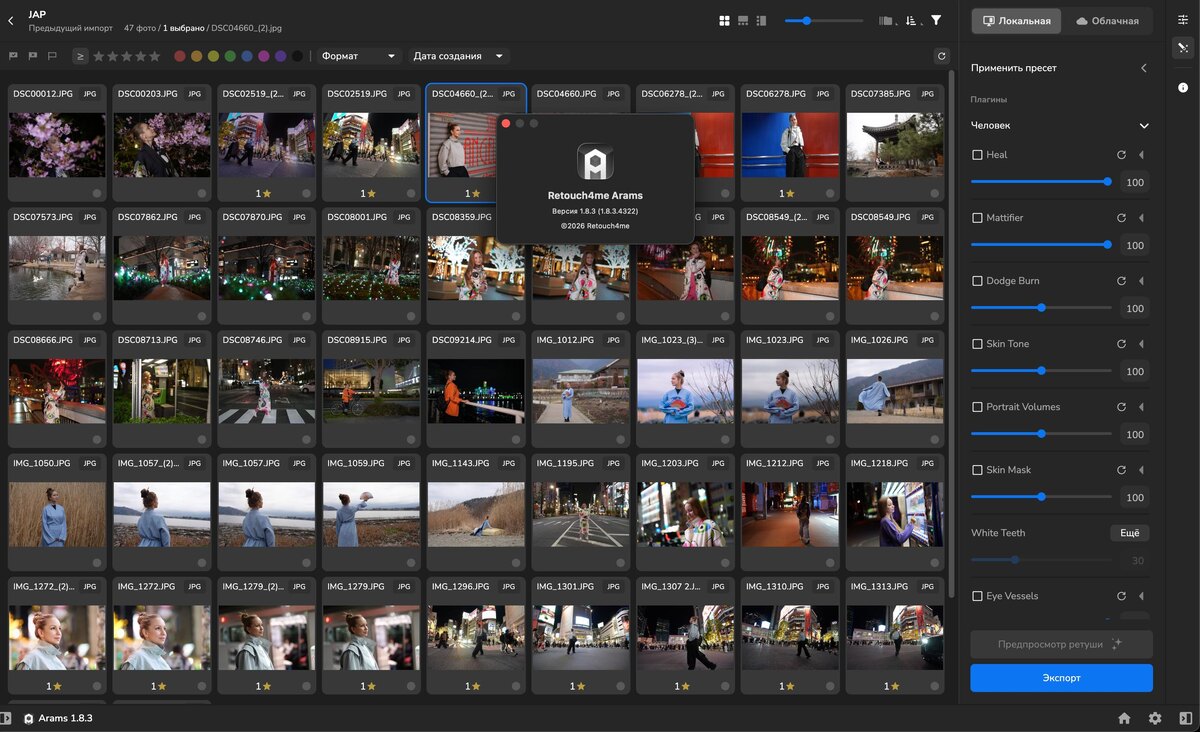This screenshot has height=732, width=1200.
Task: Open the Дата создания sort dropdown
Action: tap(457, 56)
